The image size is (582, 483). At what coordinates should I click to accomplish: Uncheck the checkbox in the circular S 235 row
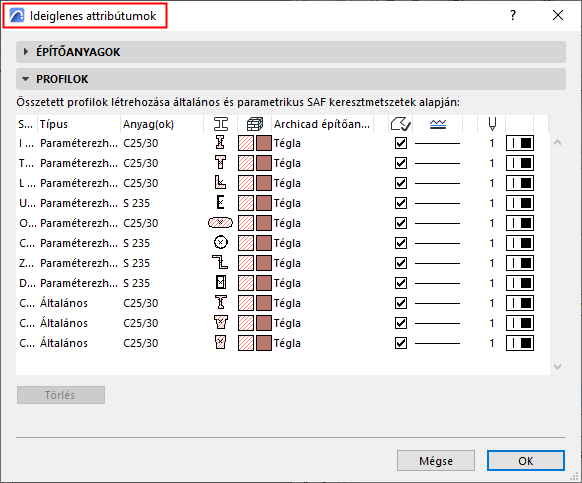point(401,243)
